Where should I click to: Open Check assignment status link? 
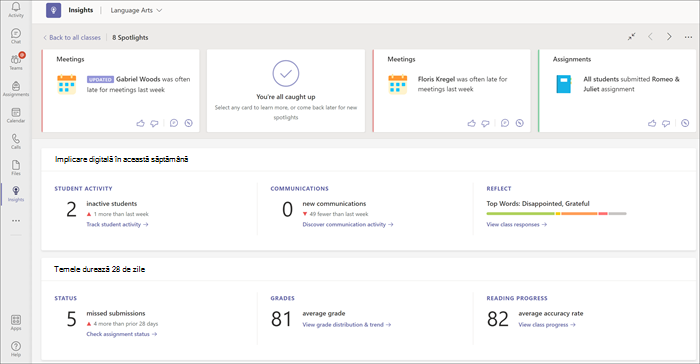pos(122,334)
